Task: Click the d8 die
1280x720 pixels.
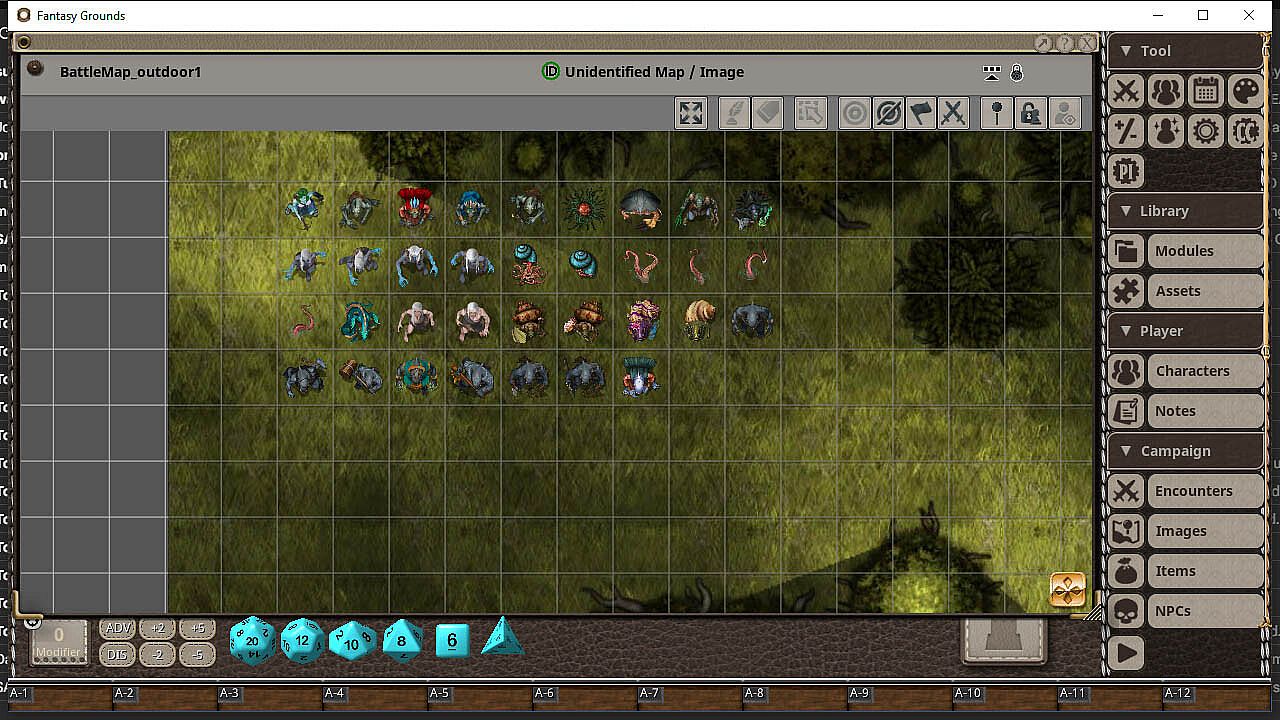Action: click(402, 641)
